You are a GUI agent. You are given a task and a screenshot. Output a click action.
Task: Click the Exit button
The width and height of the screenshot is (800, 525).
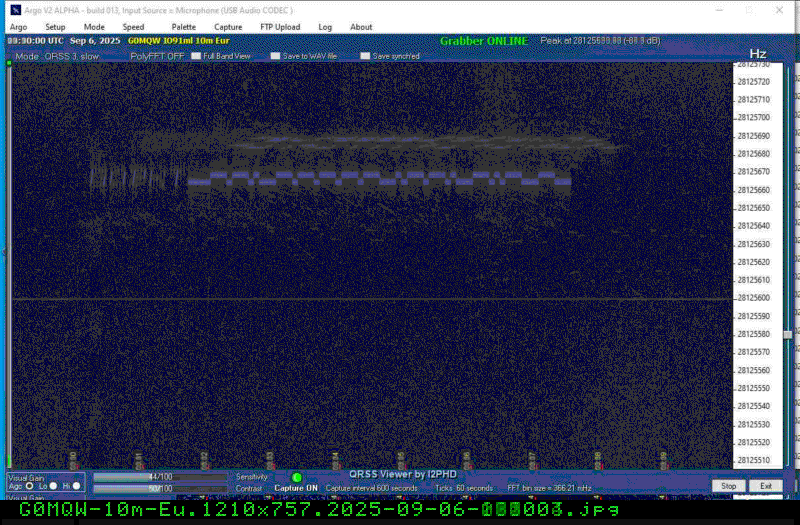(x=766, y=486)
